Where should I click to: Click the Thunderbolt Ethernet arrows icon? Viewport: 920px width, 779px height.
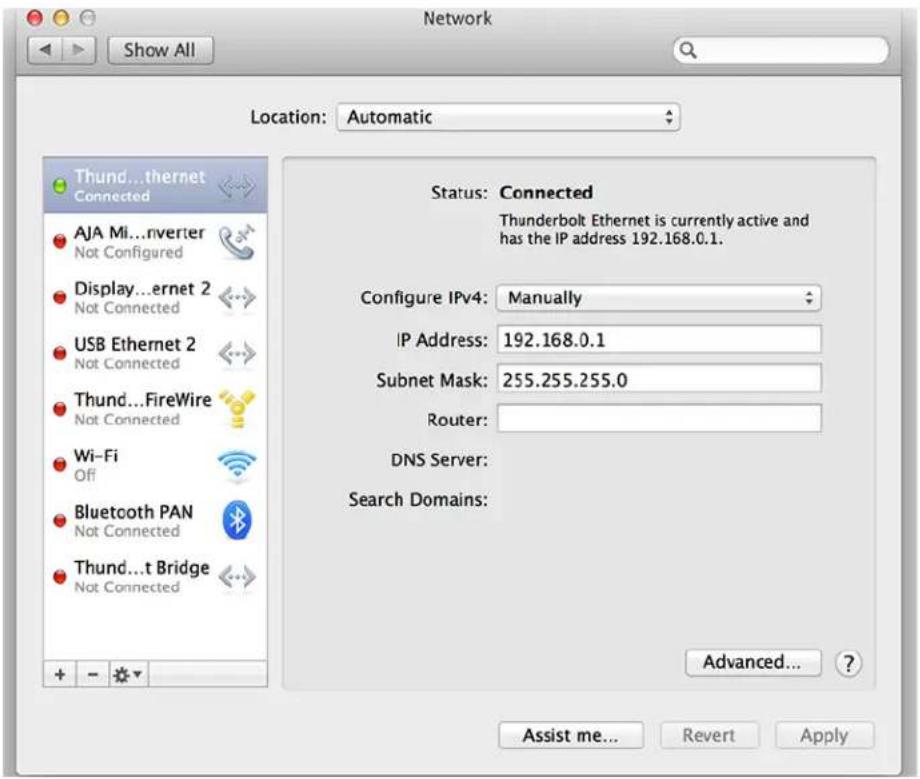(236, 187)
